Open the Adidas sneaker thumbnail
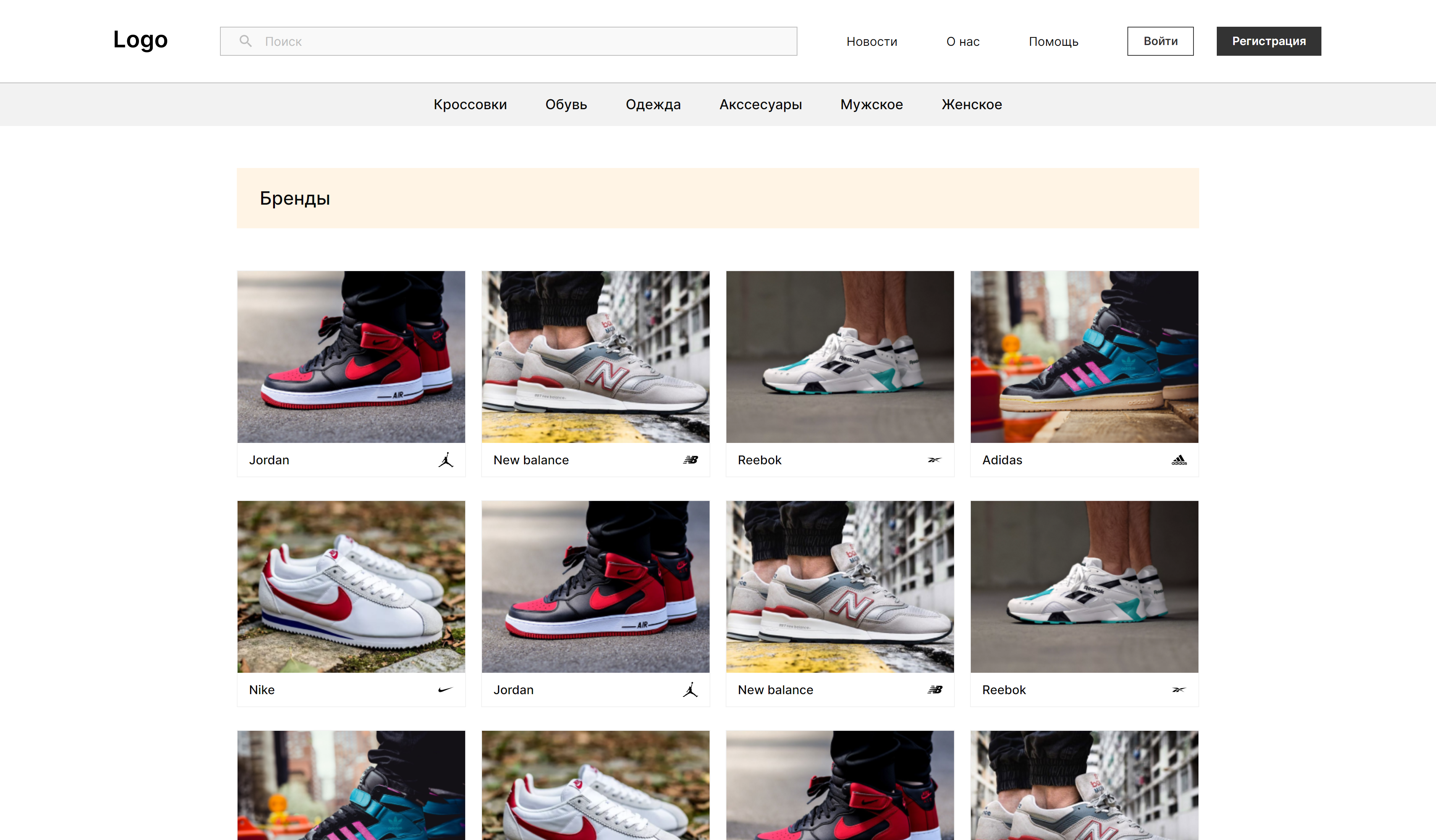The width and height of the screenshot is (1436, 840). coord(1084,357)
